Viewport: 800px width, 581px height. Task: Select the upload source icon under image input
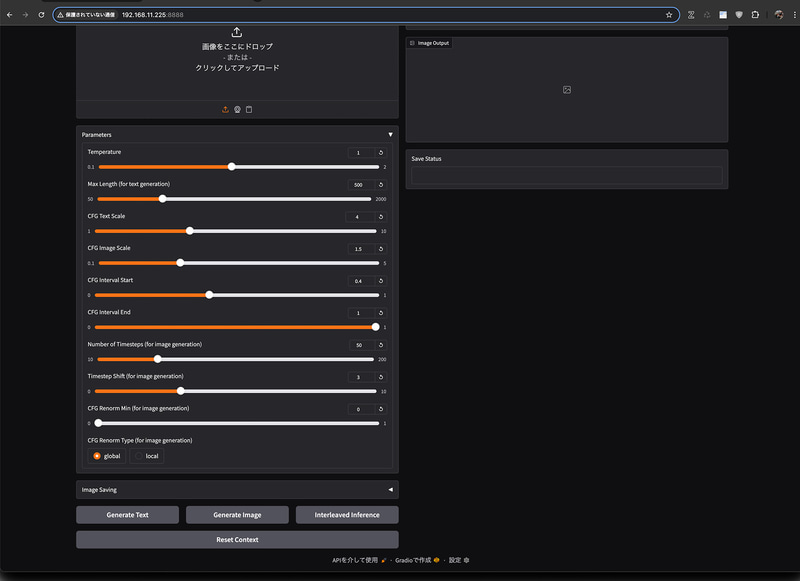[x=225, y=110]
